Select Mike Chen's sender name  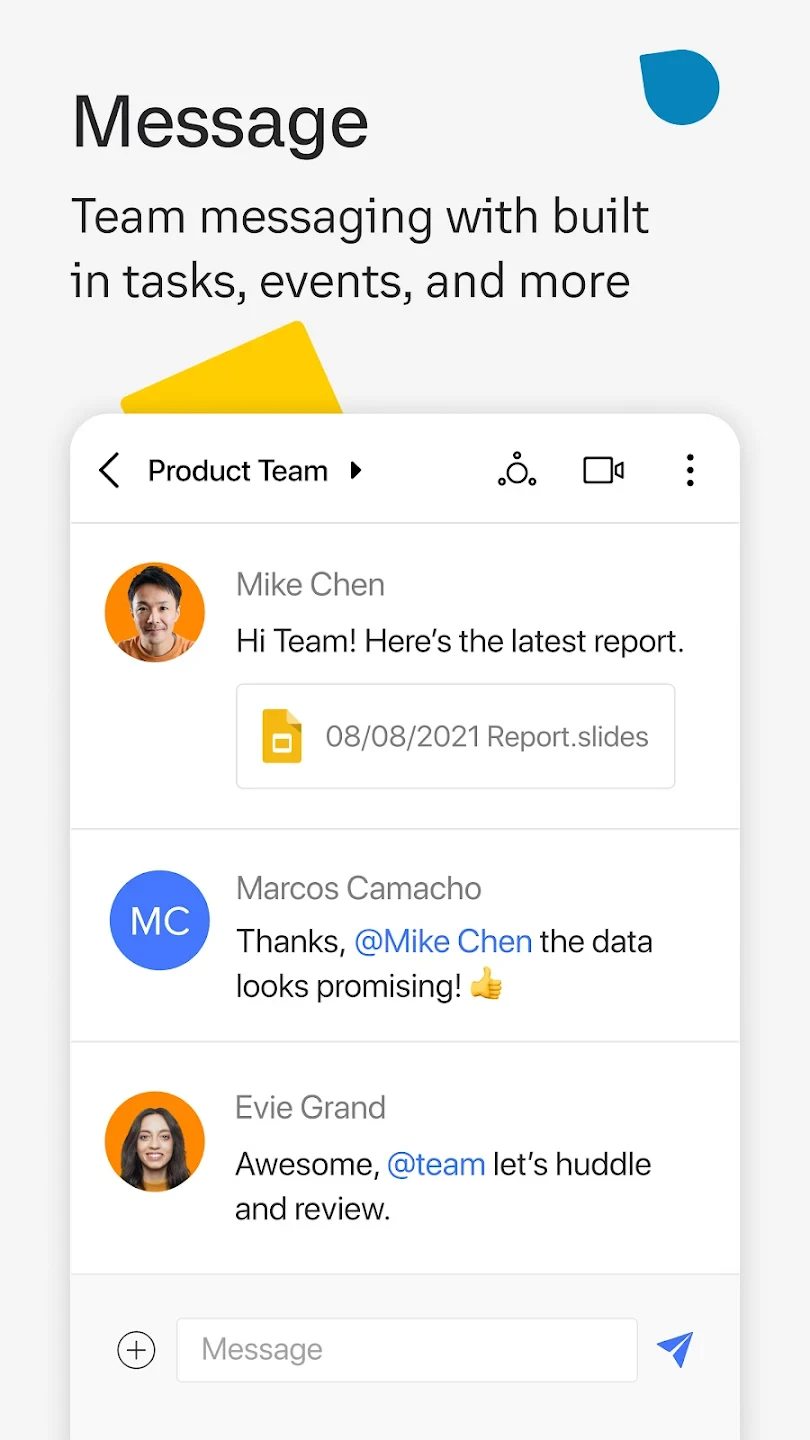310,584
